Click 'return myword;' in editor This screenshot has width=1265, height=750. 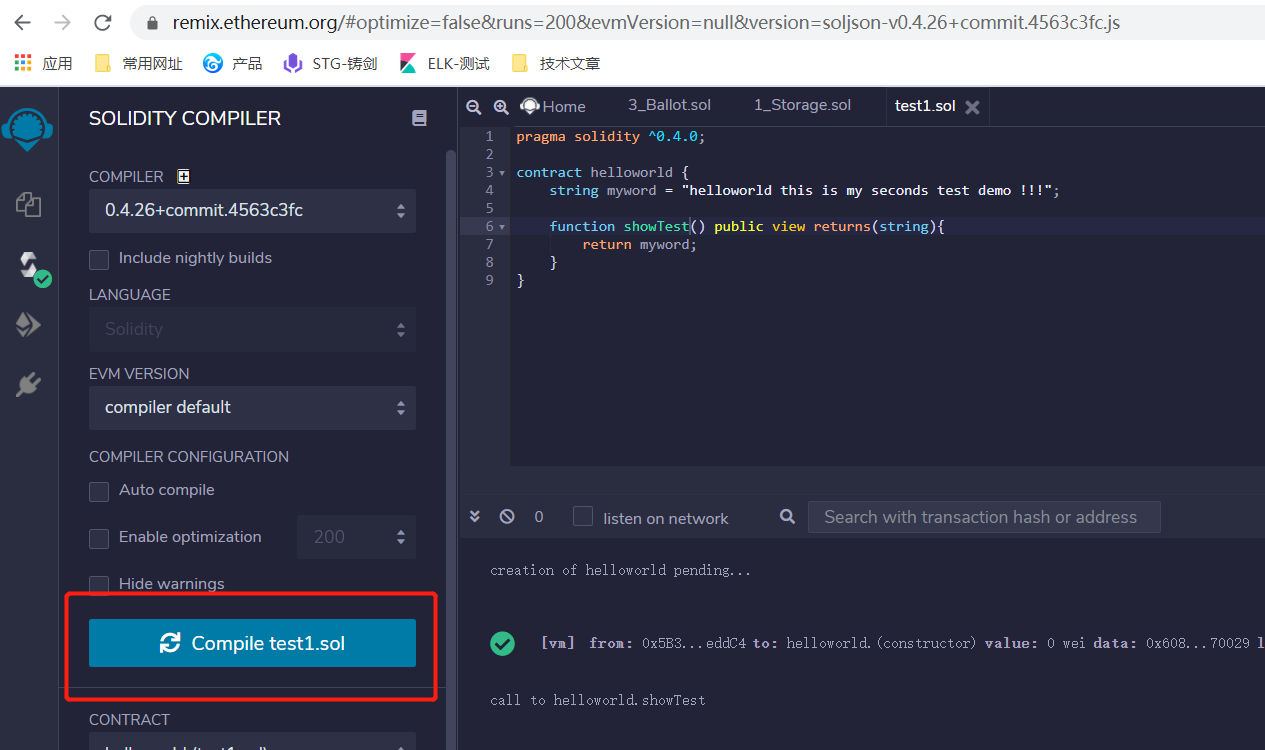click(639, 244)
